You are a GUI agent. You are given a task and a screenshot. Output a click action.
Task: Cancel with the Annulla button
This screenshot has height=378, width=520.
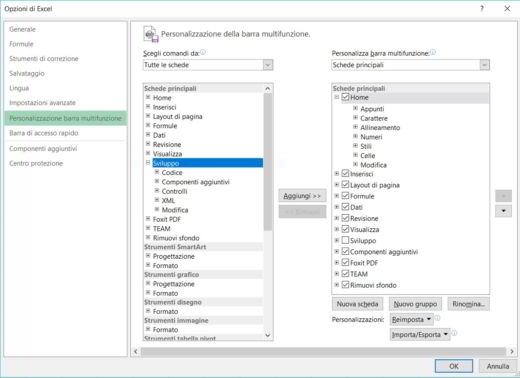click(x=498, y=366)
